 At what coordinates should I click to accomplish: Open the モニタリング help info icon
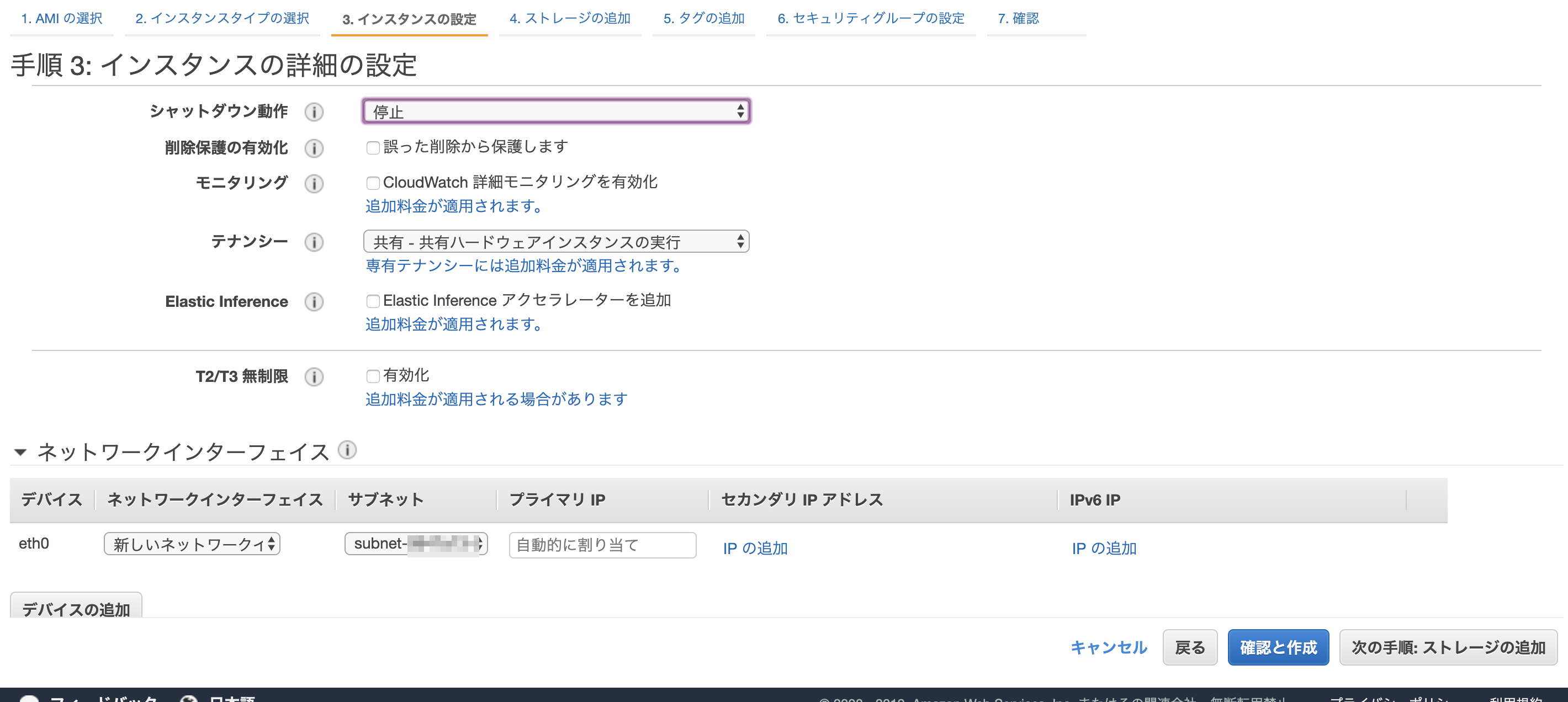click(314, 184)
